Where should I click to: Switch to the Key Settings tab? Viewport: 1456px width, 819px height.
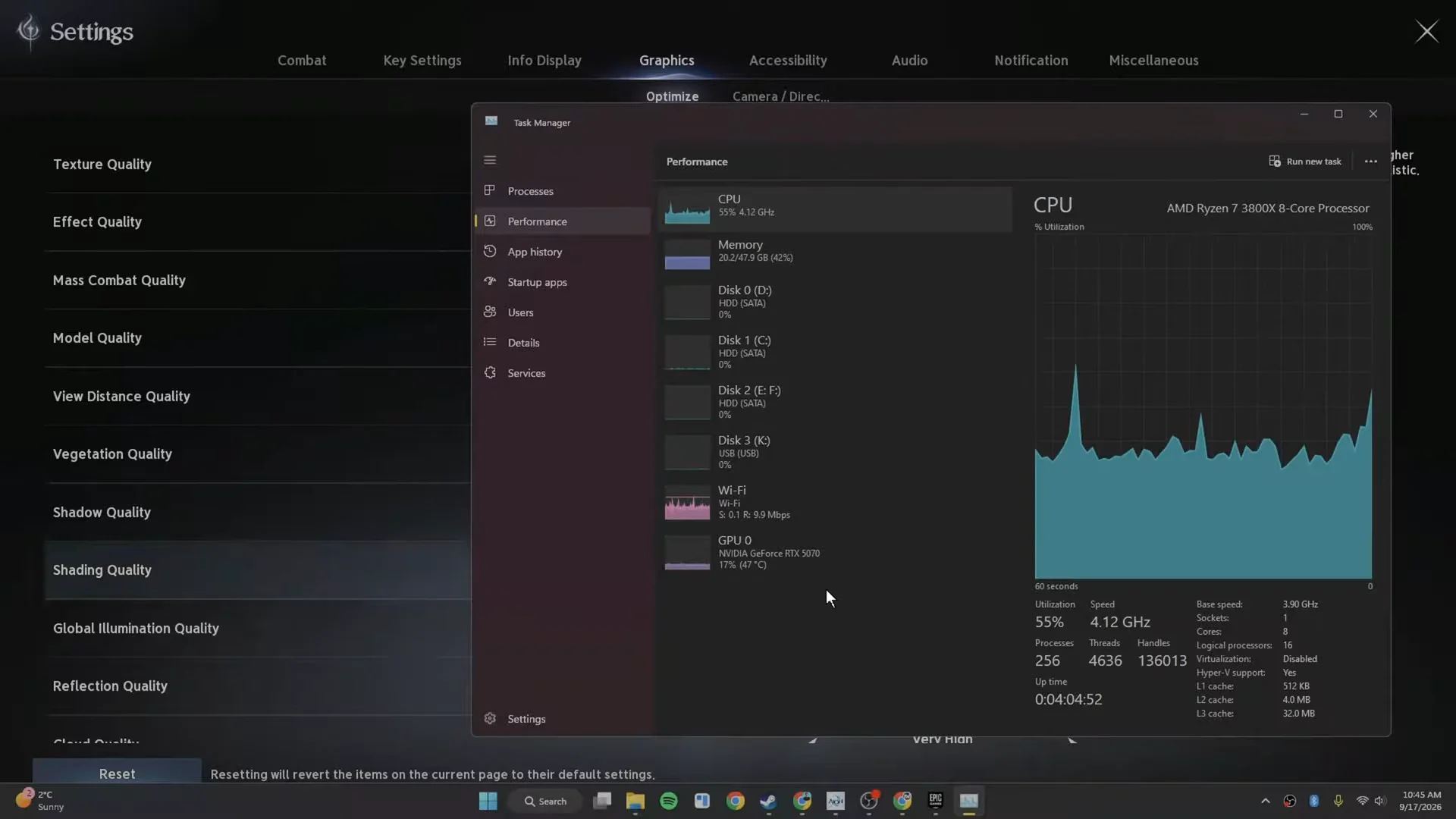click(x=422, y=61)
